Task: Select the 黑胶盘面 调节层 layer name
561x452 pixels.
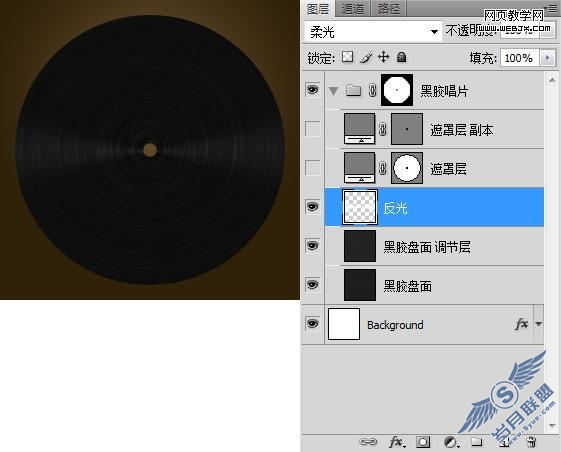Action: [x=426, y=247]
